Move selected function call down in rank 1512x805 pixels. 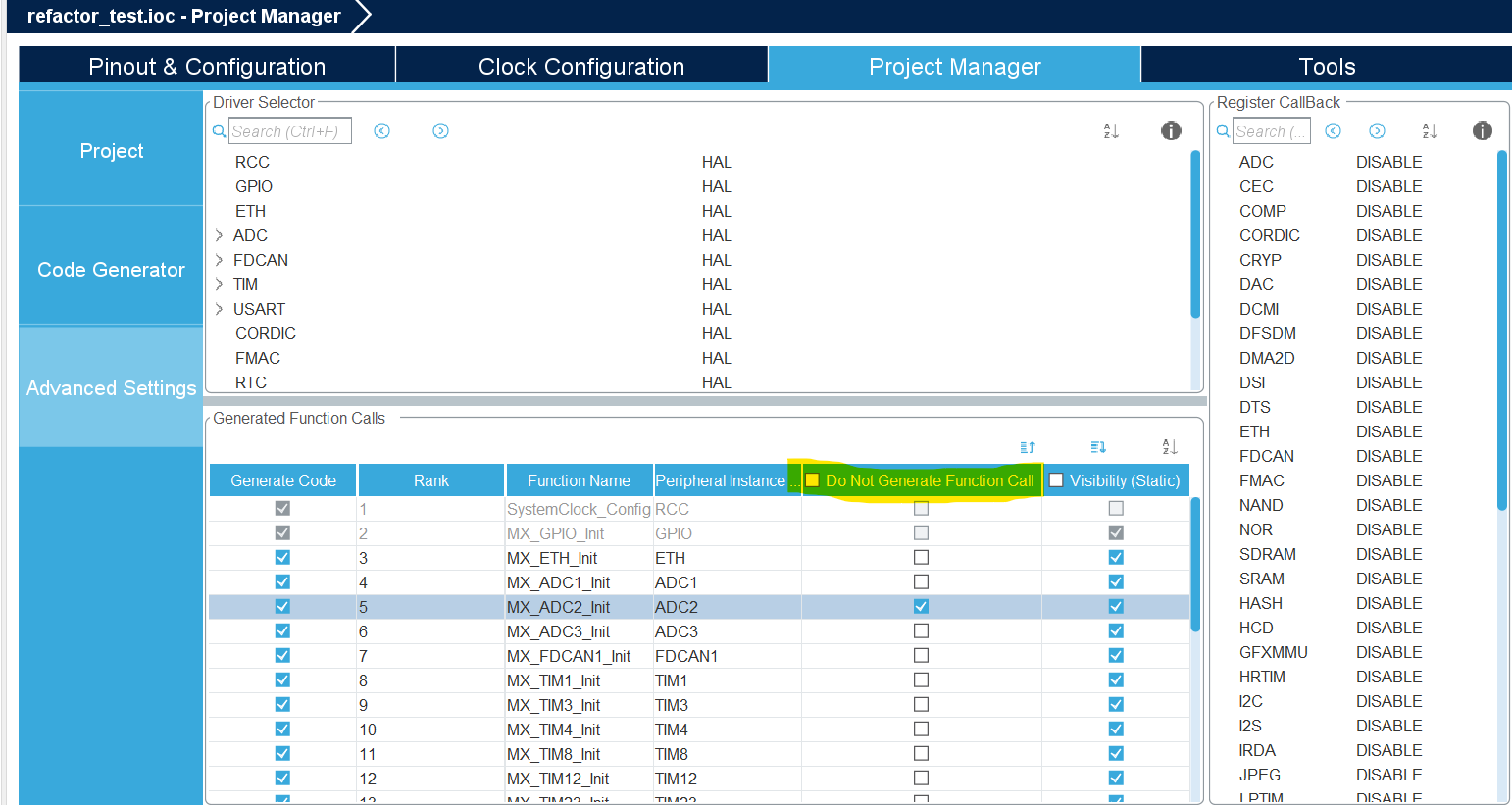pyautogui.click(x=1098, y=447)
